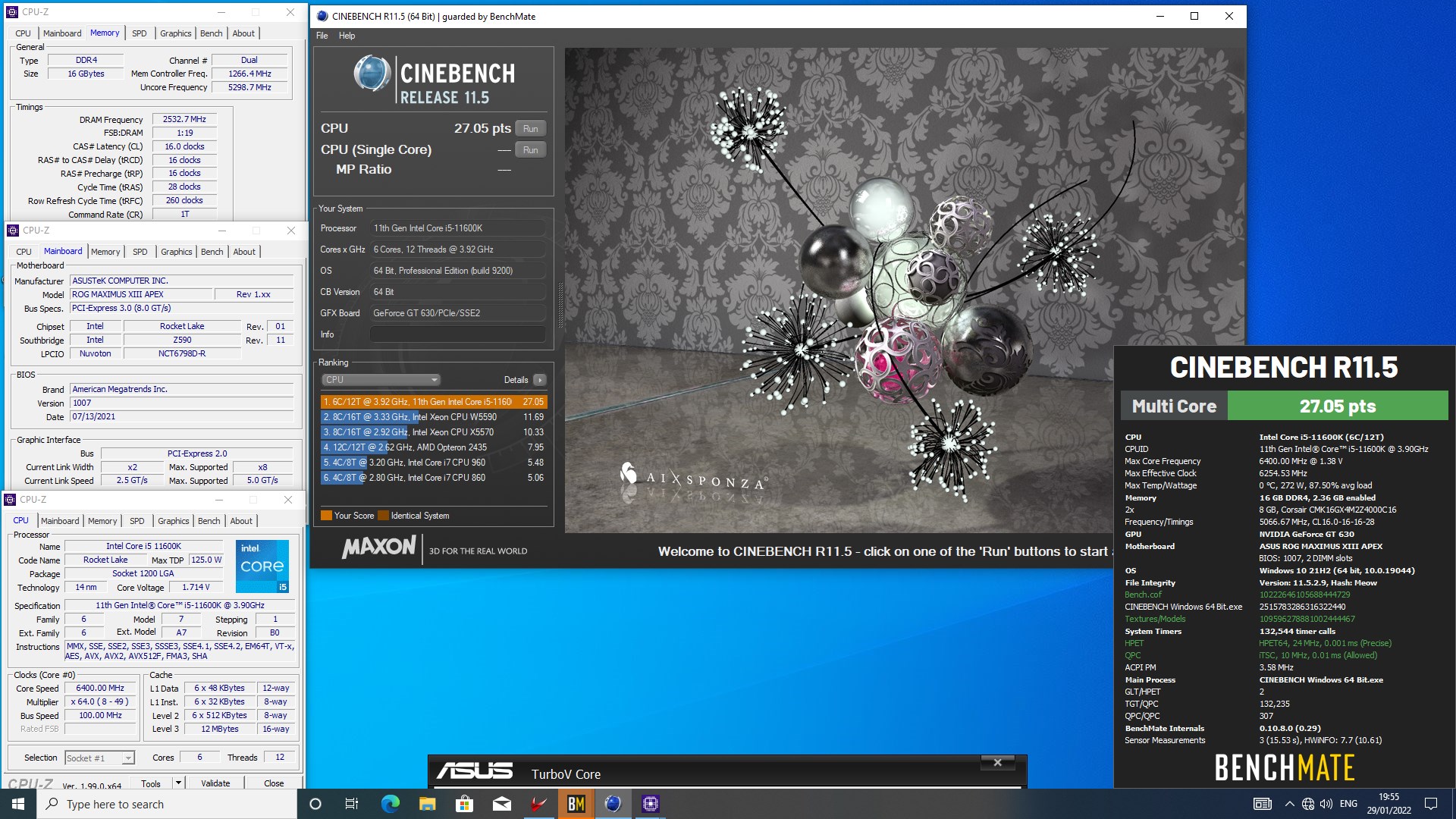Open Windows Start menu
Viewport: 1456px width, 819px height.
[18, 804]
